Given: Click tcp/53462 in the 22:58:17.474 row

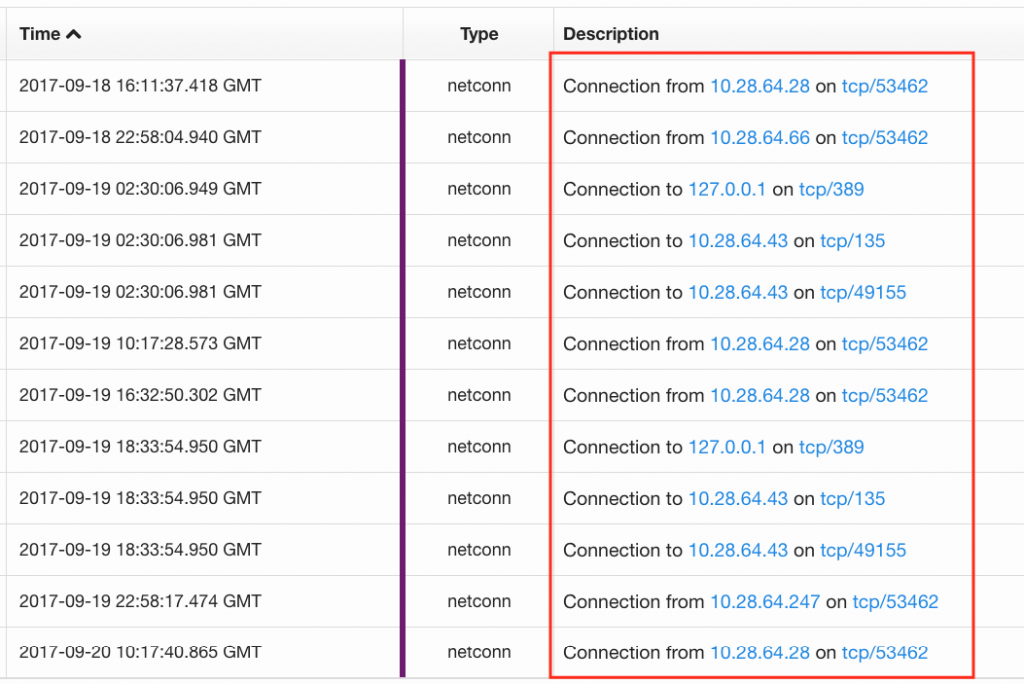Looking at the screenshot, I should pyautogui.click(x=895, y=602).
